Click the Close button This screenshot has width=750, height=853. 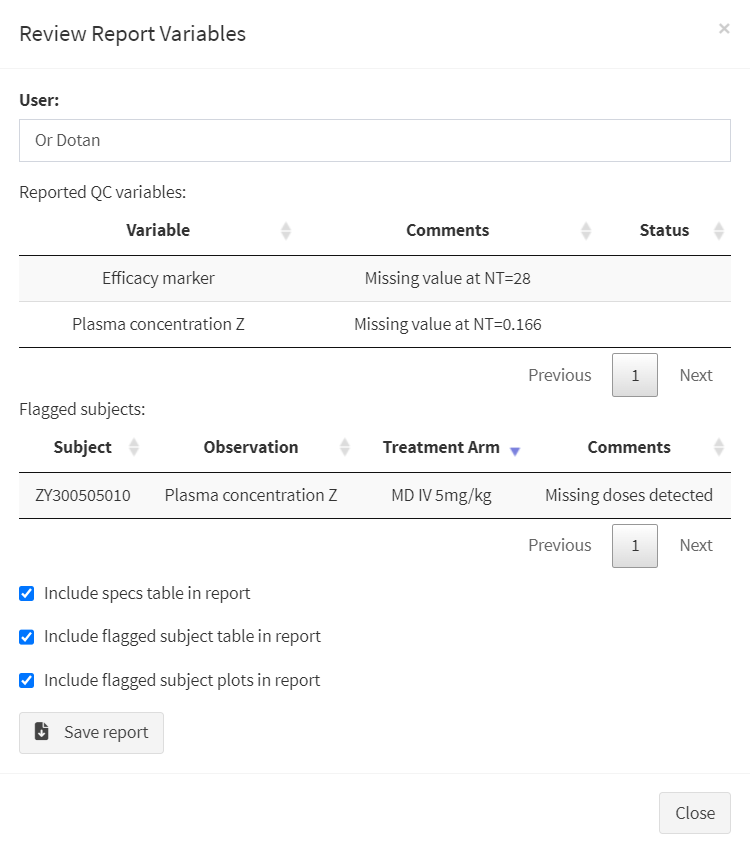coord(695,813)
